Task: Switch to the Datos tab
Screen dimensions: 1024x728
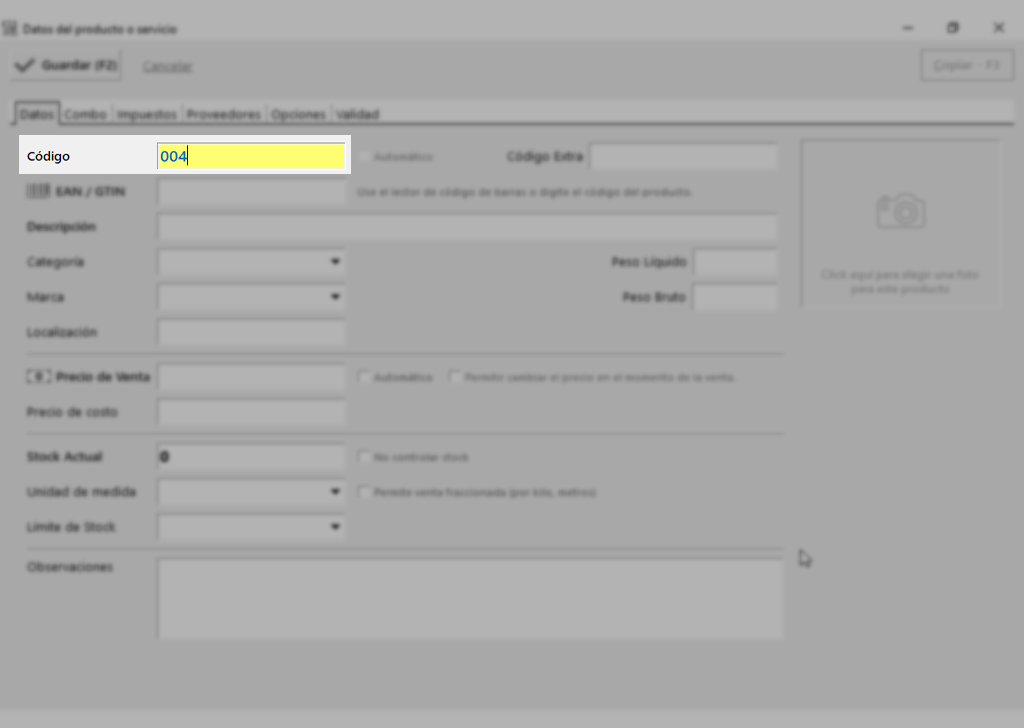Action: click(37, 114)
